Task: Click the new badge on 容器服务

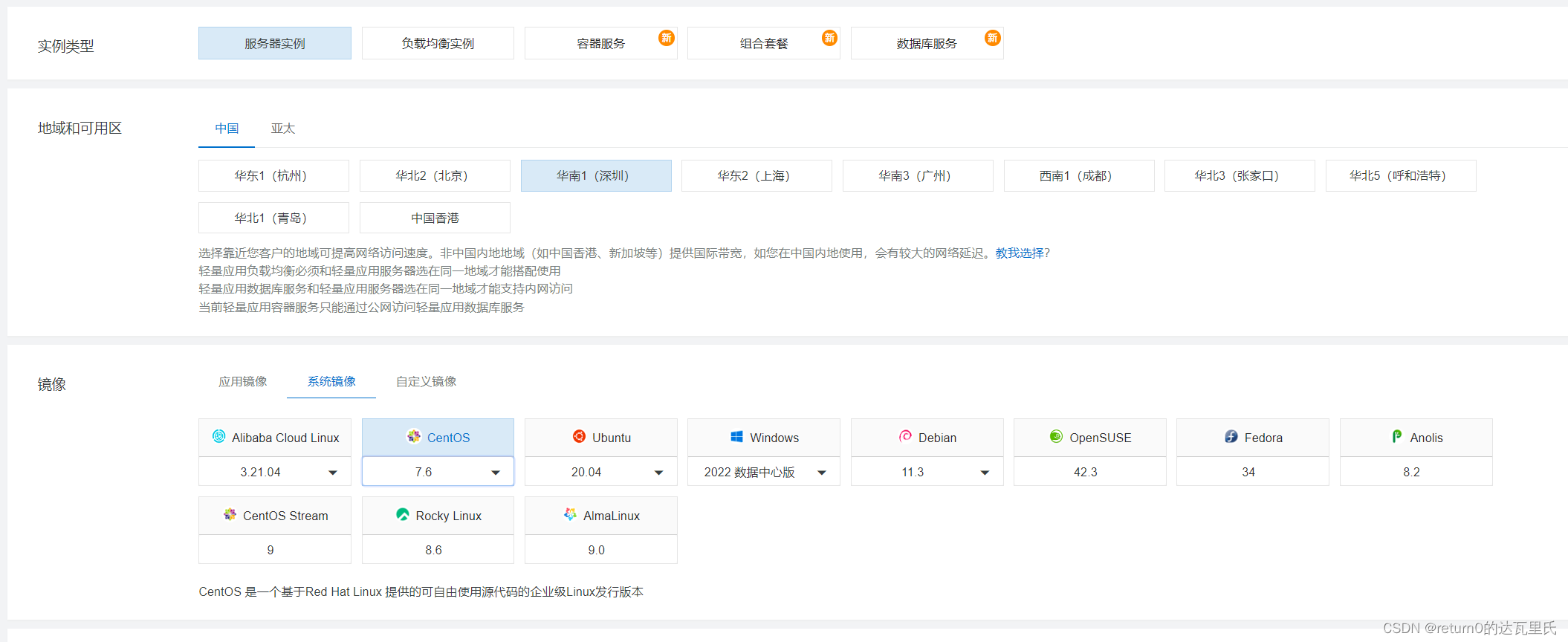Action: click(667, 38)
